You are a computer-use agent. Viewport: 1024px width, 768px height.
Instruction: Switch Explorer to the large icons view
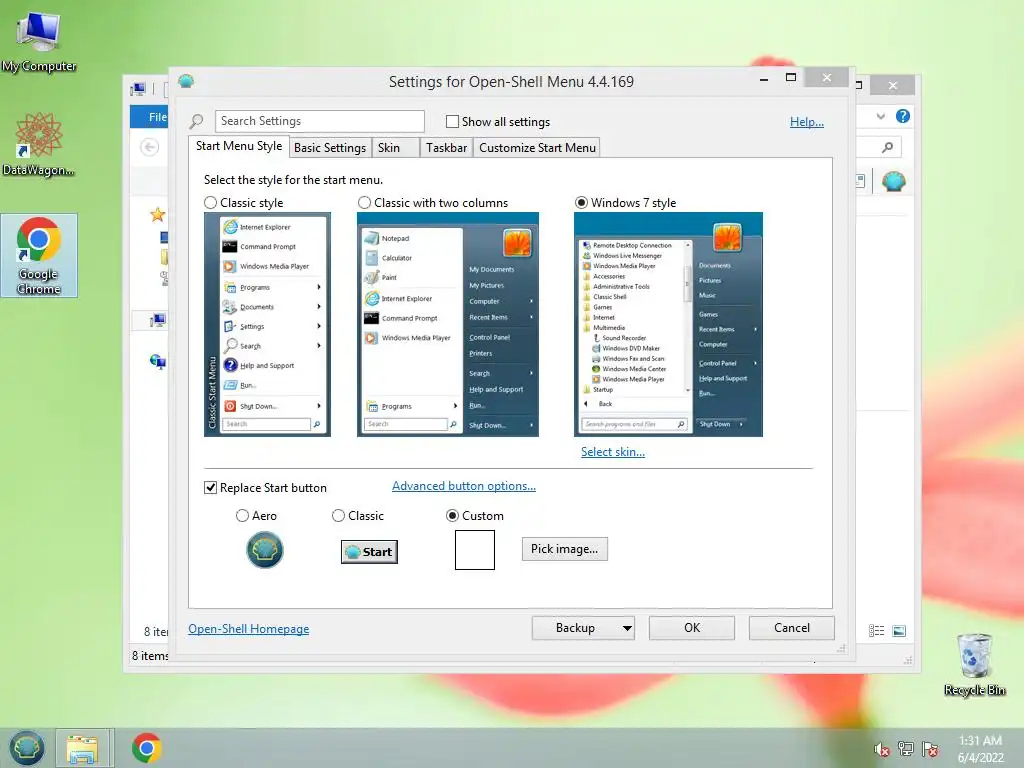(x=899, y=631)
